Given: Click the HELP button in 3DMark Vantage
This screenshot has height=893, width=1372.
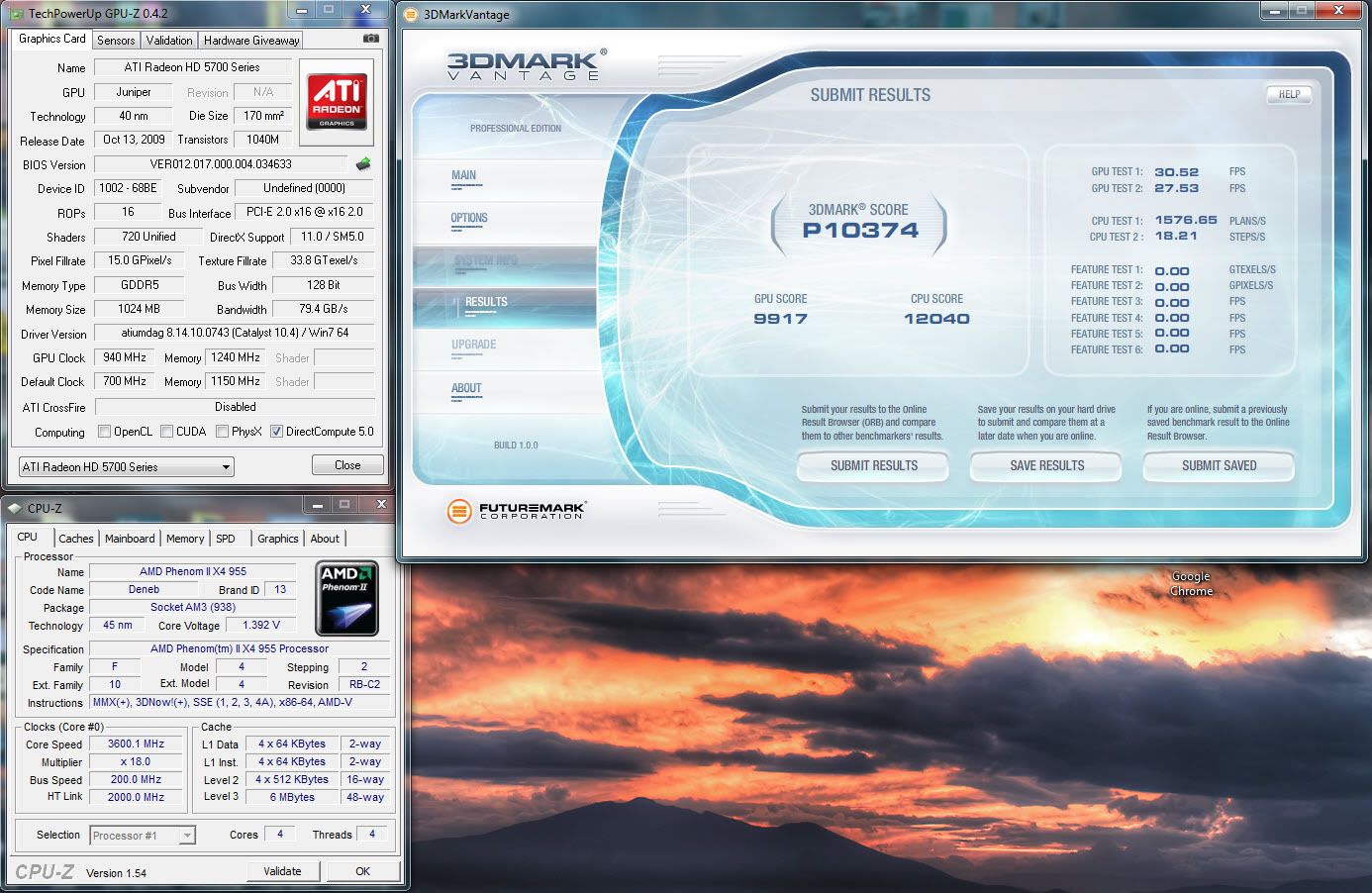Looking at the screenshot, I should point(1289,94).
